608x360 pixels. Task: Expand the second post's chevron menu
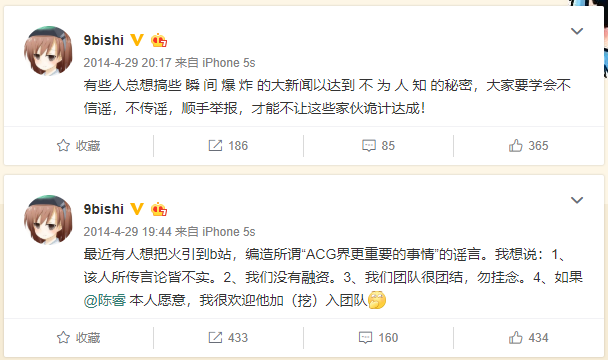[577, 200]
